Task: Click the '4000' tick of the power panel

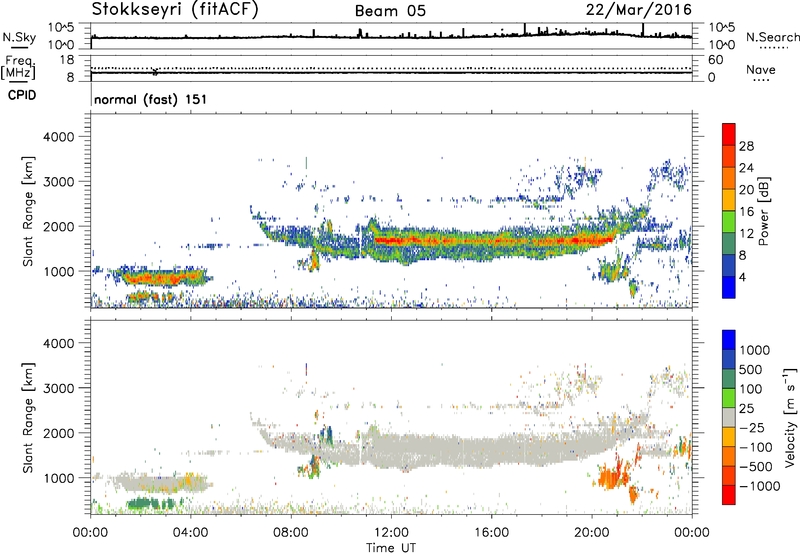Action: click(58, 137)
